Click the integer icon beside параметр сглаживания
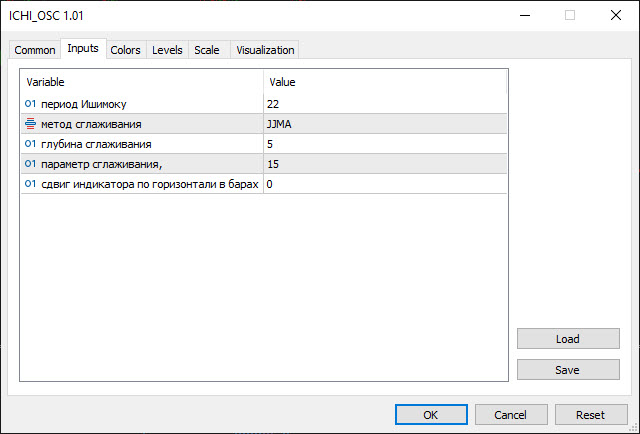 (29, 164)
